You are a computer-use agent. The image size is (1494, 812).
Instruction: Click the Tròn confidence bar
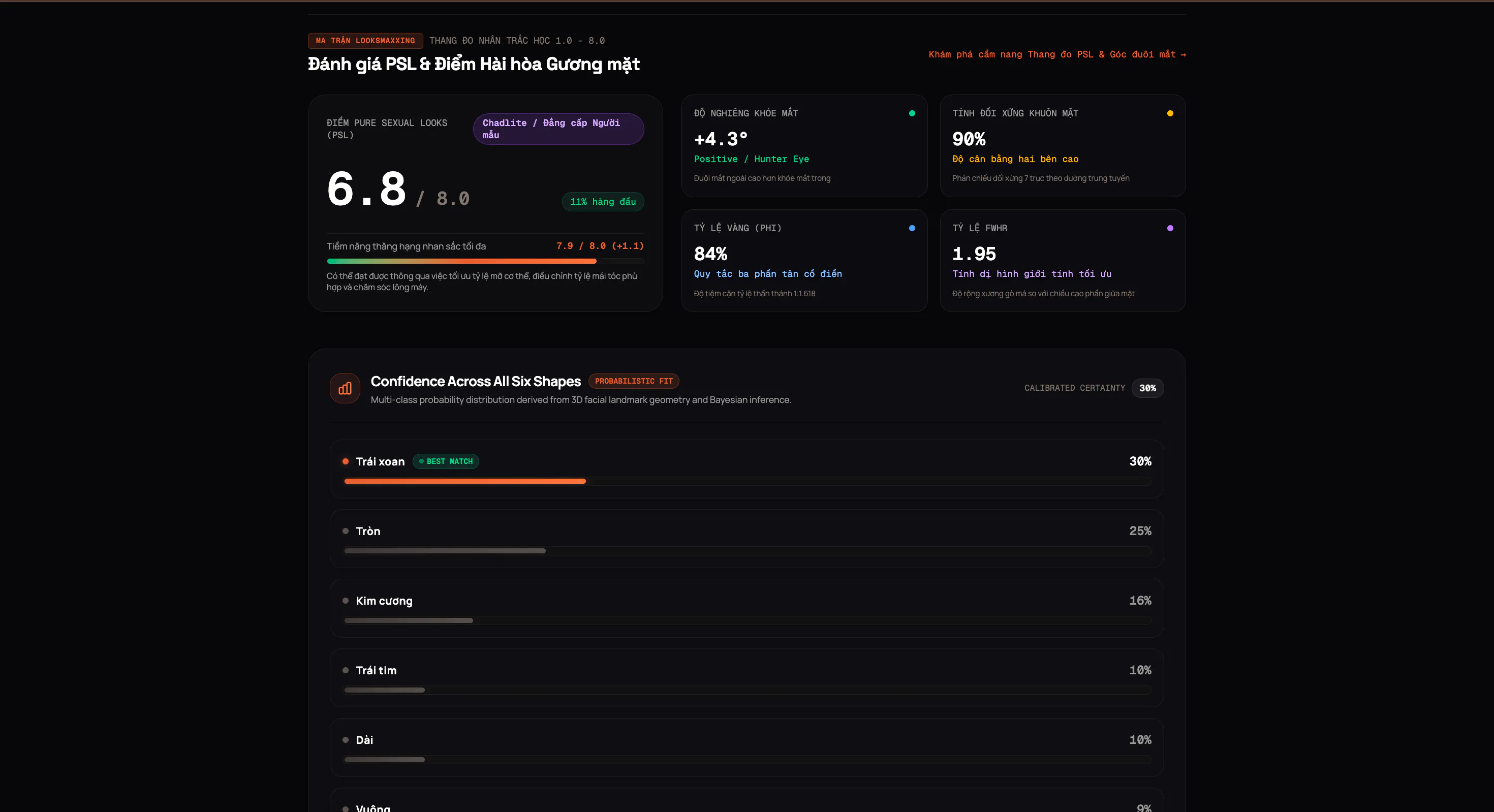click(445, 551)
